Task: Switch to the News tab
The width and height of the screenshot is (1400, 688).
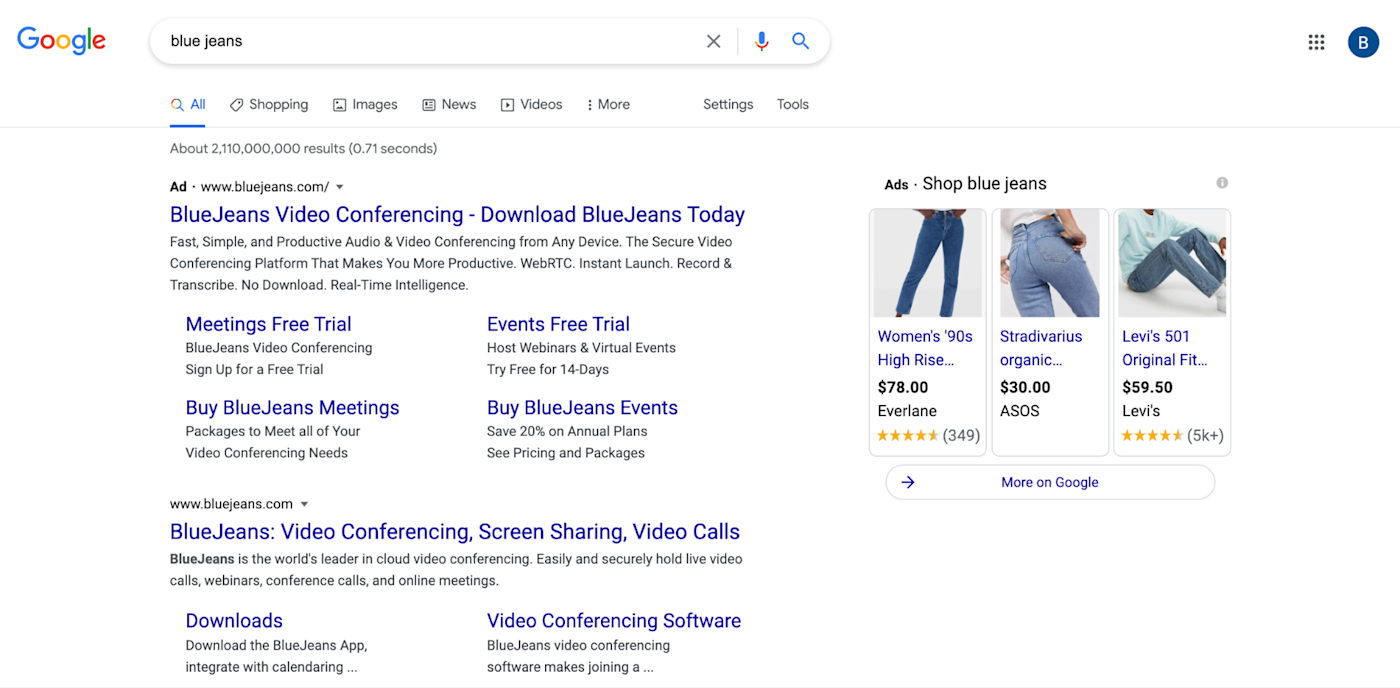Action: 449,104
